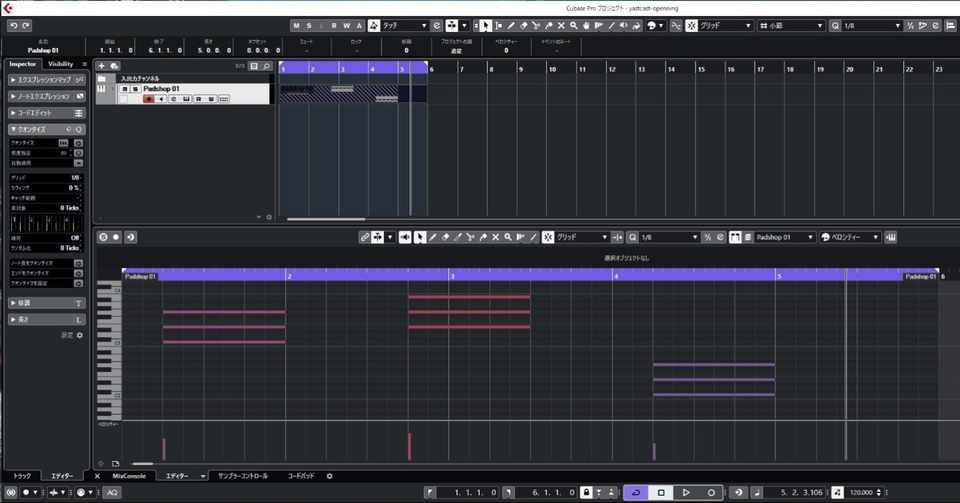Select the Object Selection arrow in key editor toolbar
960x503 pixels.
coord(419,237)
